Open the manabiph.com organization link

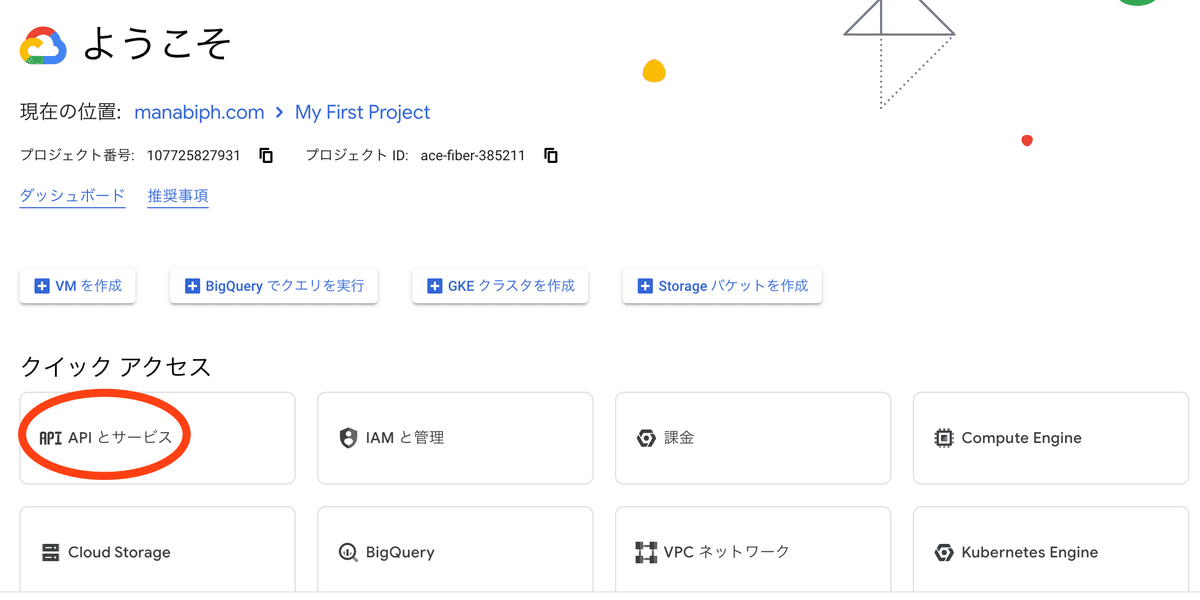199,112
